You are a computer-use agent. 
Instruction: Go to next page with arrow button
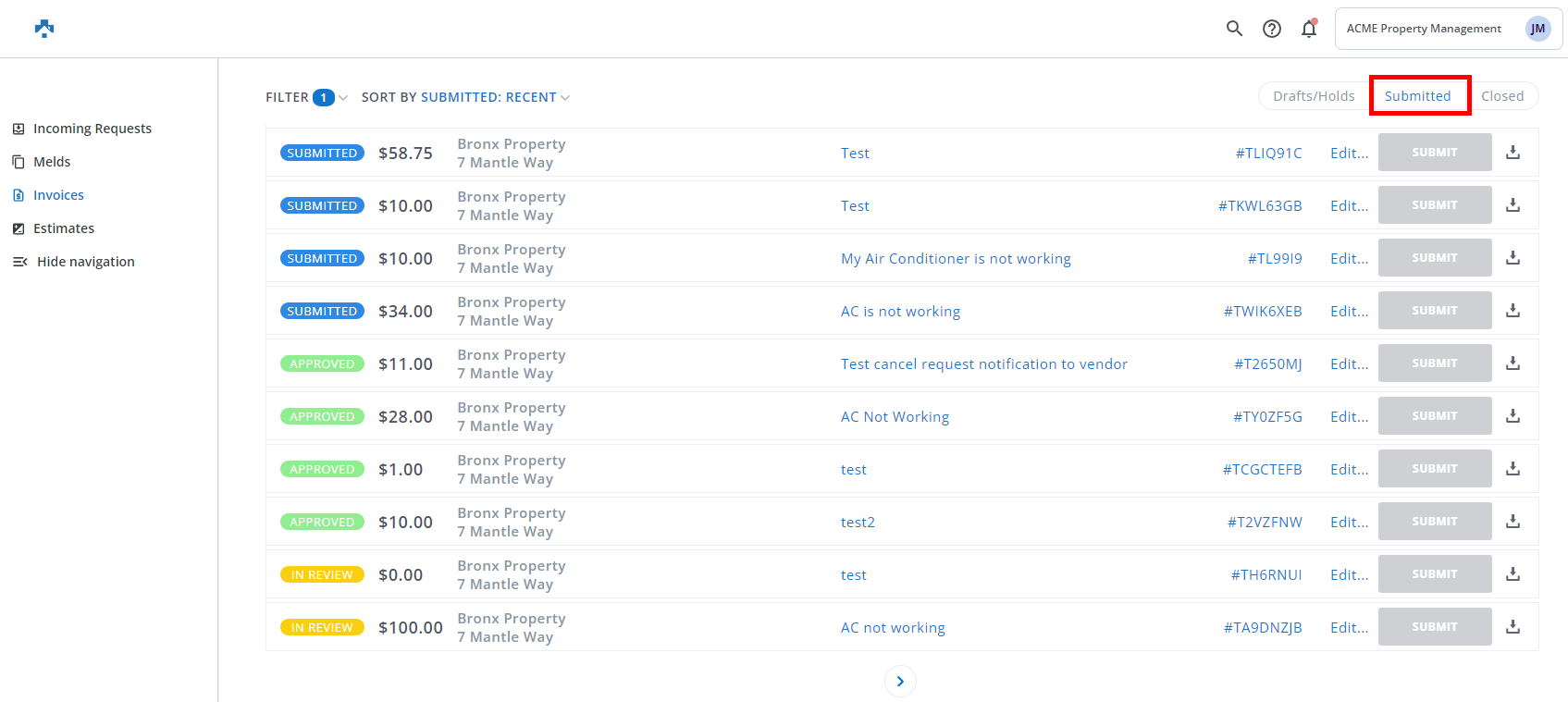[x=900, y=682]
